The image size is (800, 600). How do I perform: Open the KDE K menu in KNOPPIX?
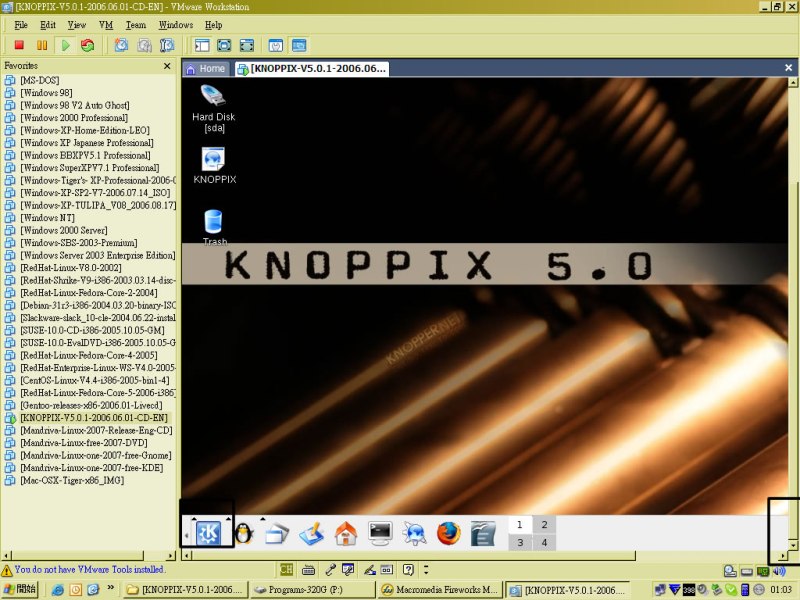coord(208,534)
